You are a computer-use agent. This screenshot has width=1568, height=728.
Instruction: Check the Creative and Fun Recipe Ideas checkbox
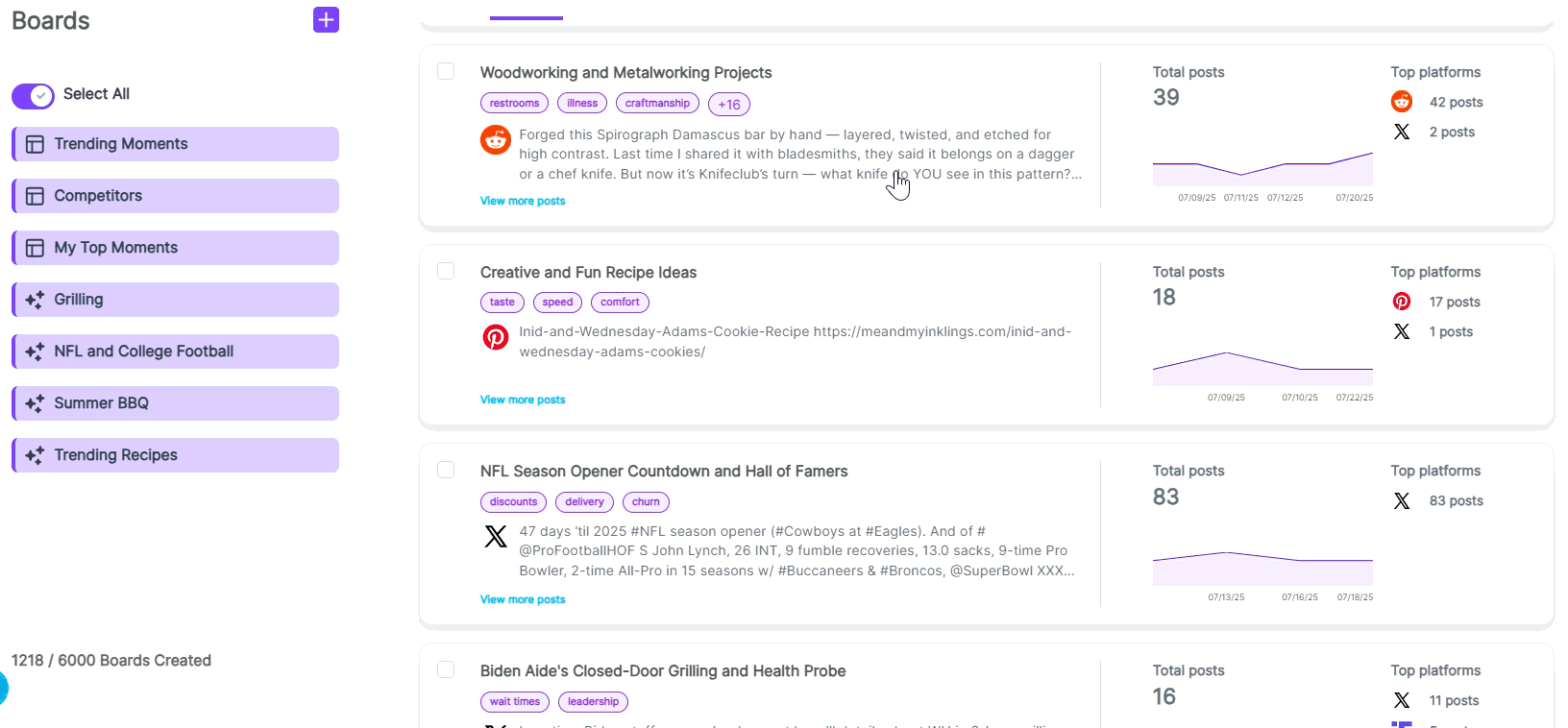tap(446, 271)
